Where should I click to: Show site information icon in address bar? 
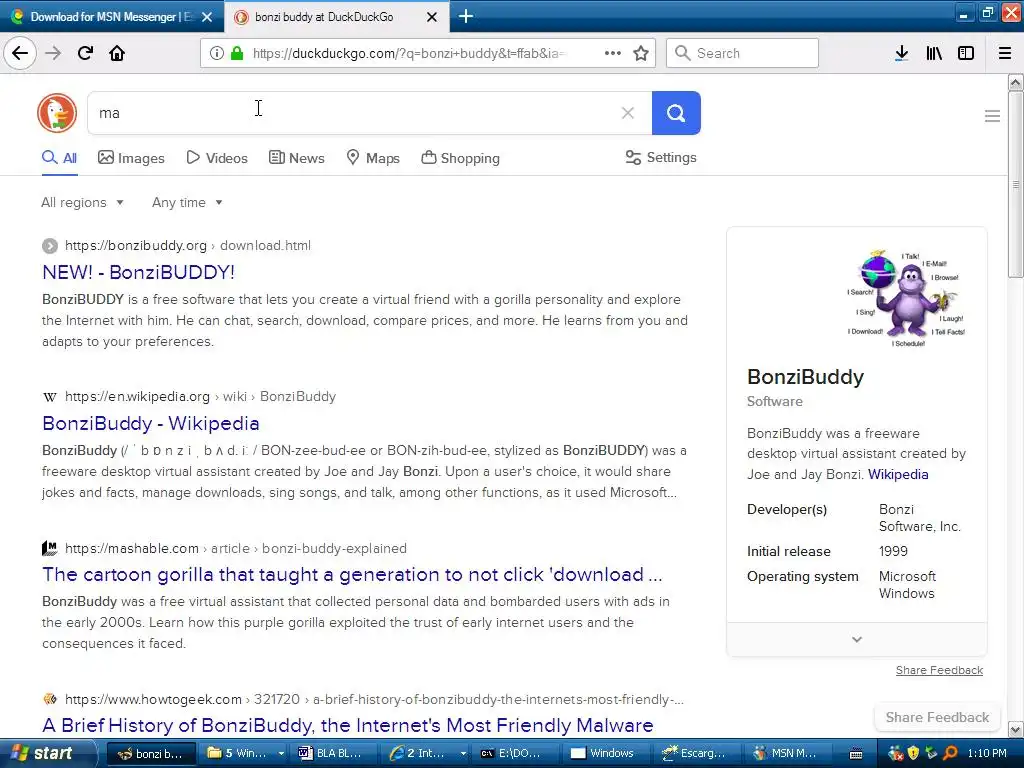(x=216, y=53)
